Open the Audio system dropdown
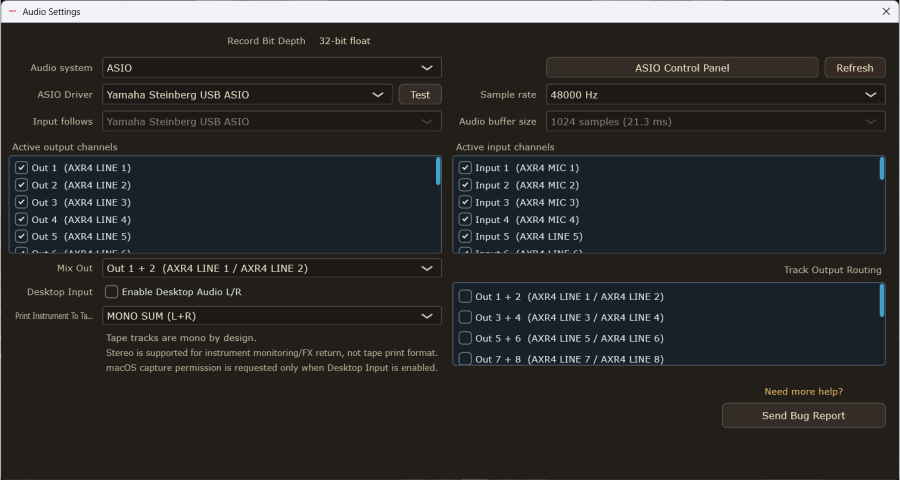 271,68
